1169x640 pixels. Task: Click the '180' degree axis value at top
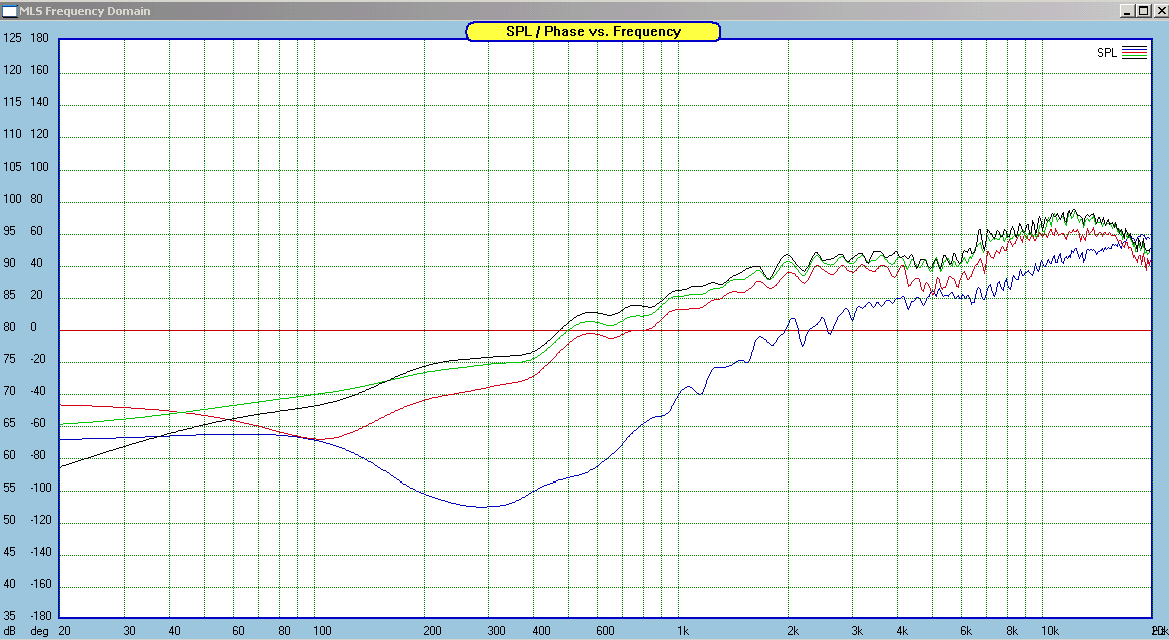(40, 38)
